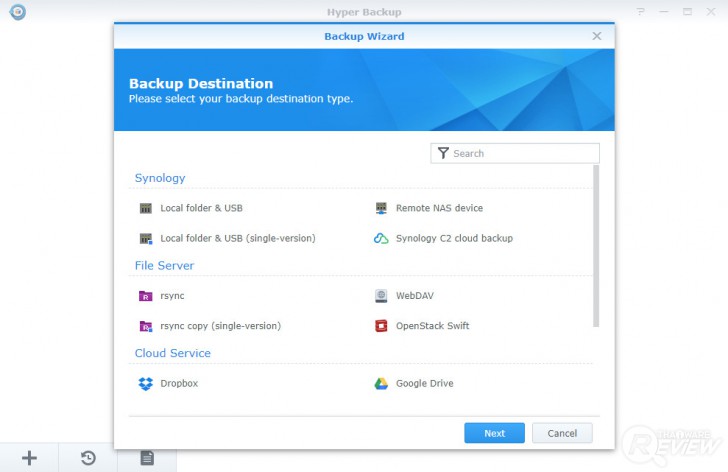
Task: Click the plus icon to create backup task
Action: tap(29, 458)
